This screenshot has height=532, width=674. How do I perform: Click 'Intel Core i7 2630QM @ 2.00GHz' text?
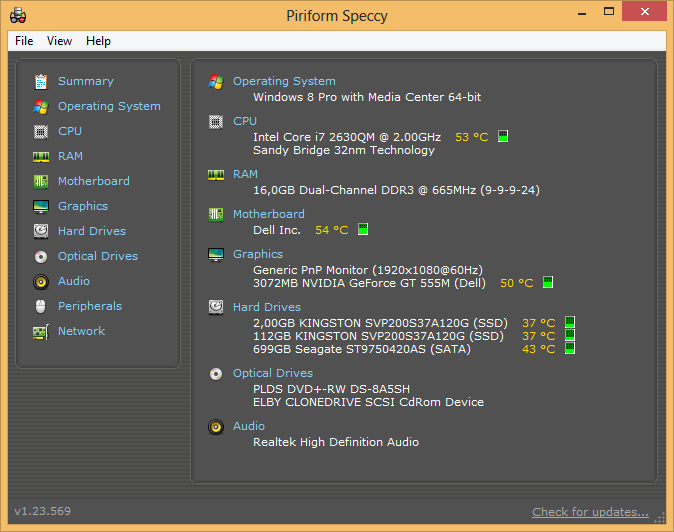pos(347,137)
